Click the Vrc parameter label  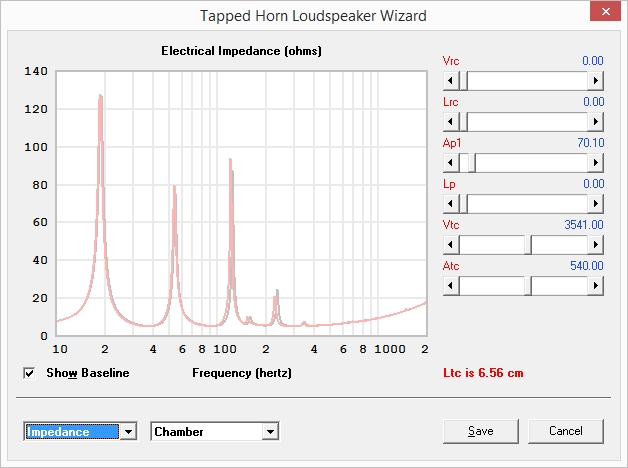pos(451,61)
